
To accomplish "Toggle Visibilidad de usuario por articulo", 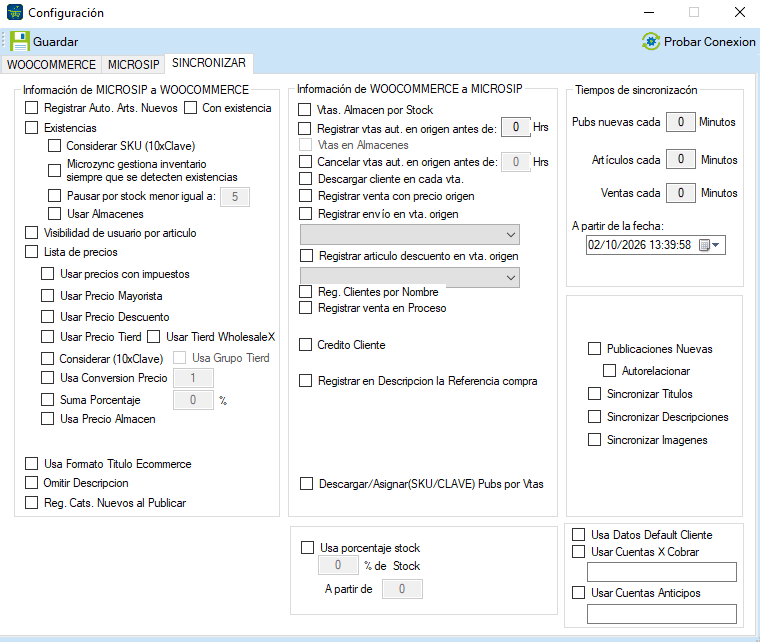I will pyautogui.click(x=32, y=233).
